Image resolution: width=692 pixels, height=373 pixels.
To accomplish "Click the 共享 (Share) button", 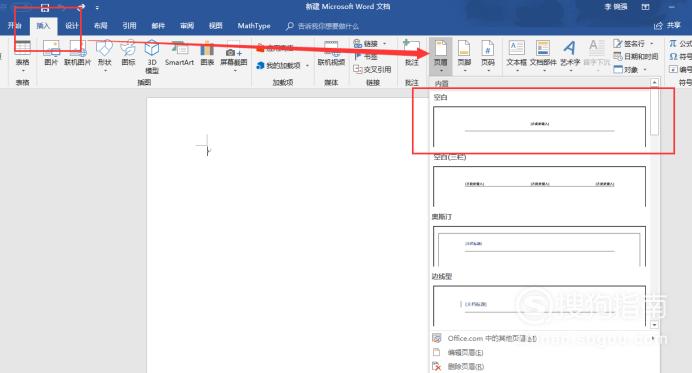I will pyautogui.click(x=668, y=26).
